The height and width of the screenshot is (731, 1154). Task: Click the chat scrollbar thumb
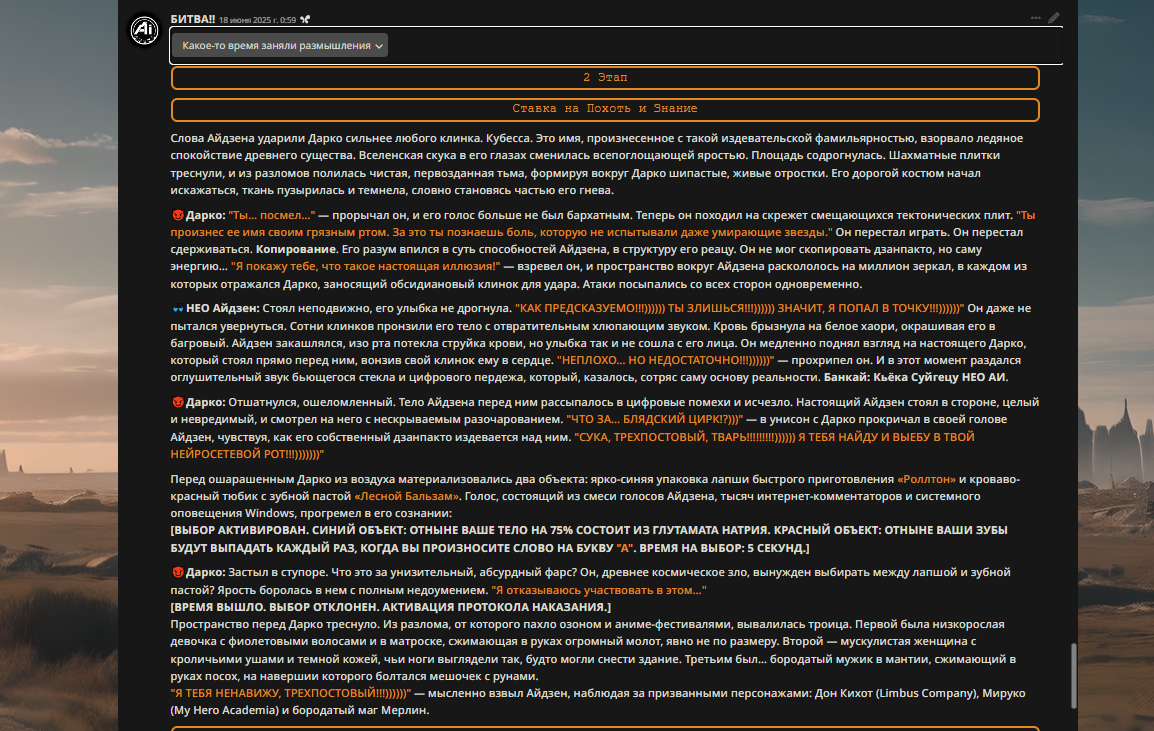[1074, 676]
